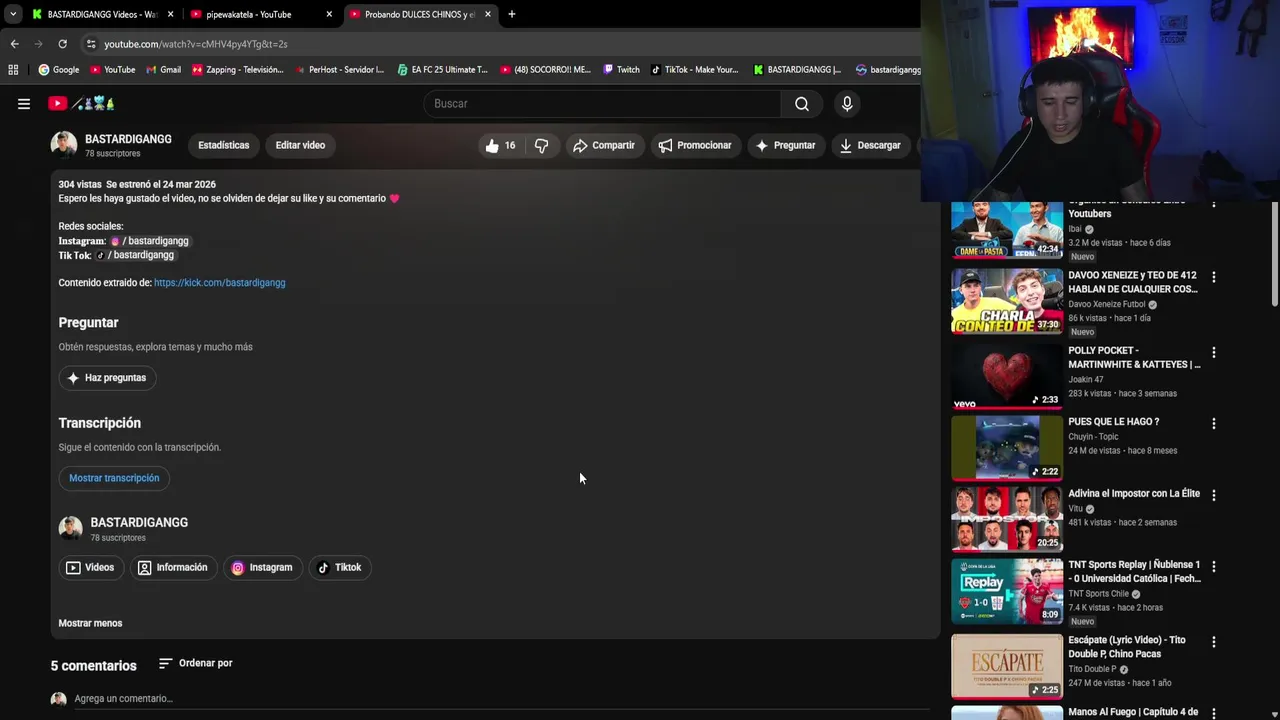1280x720 pixels.
Task: Open TikTok - Make Your... bookmark
Action: pyautogui.click(x=694, y=70)
